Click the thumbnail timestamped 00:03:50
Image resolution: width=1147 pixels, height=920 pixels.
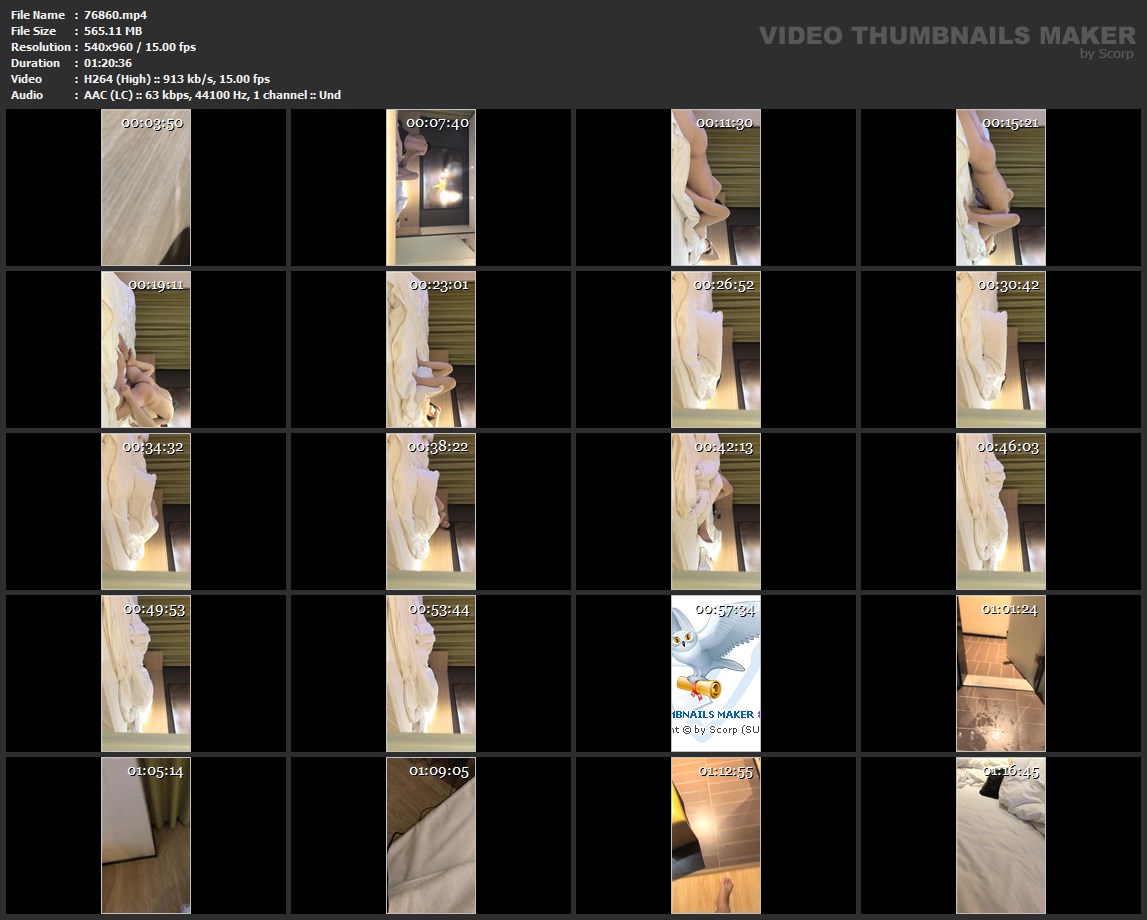pyautogui.click(x=146, y=188)
